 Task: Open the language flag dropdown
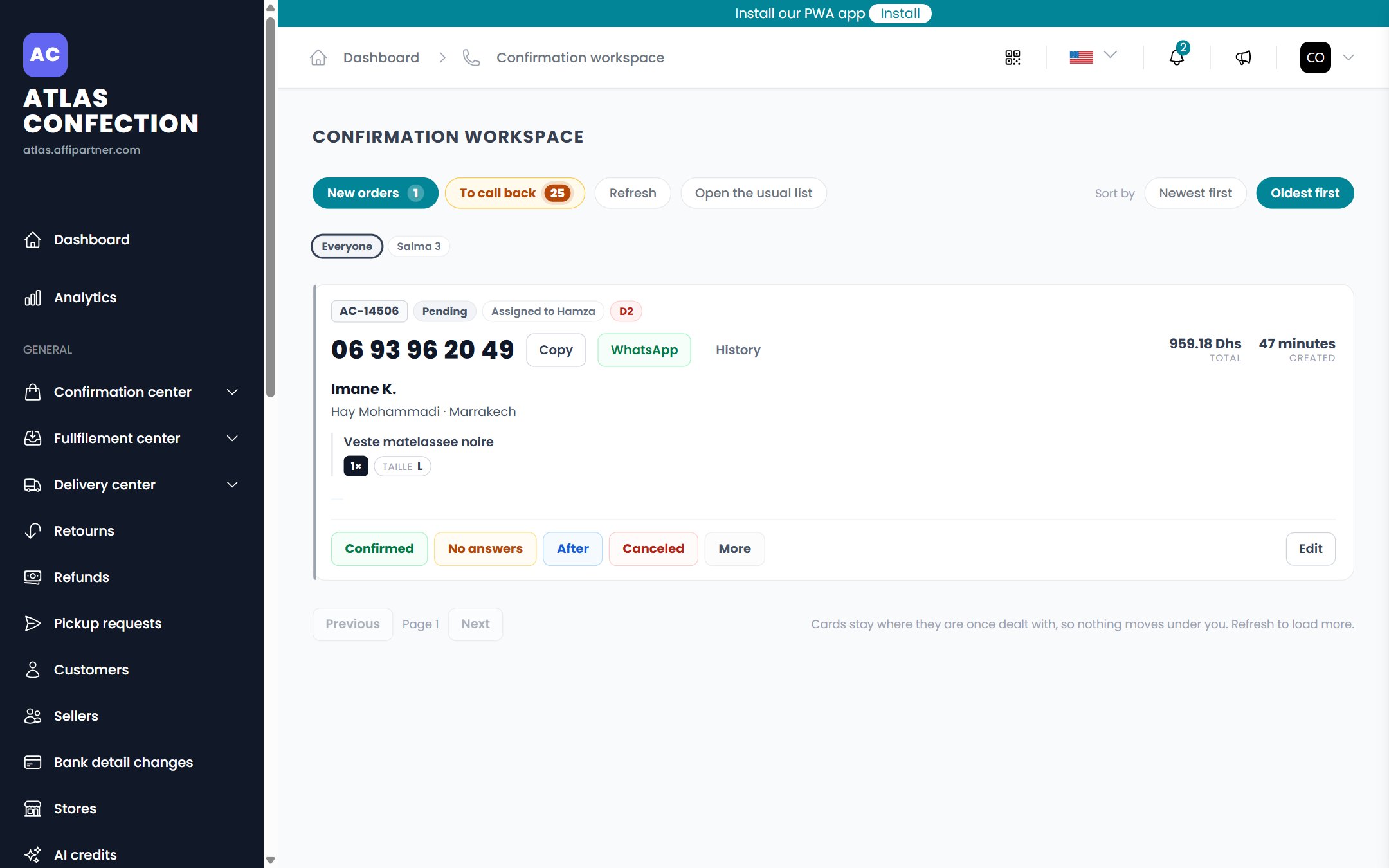[x=1093, y=57]
